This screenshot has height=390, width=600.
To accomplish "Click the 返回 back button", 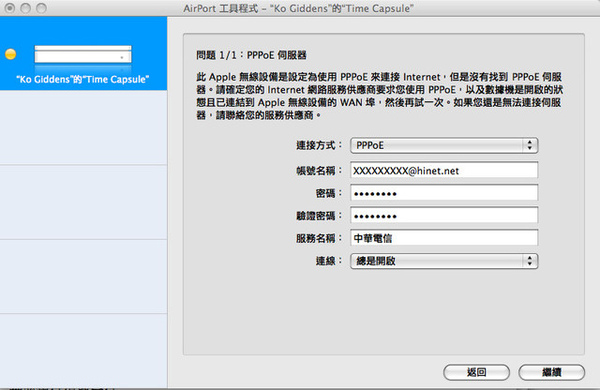I will [476, 372].
